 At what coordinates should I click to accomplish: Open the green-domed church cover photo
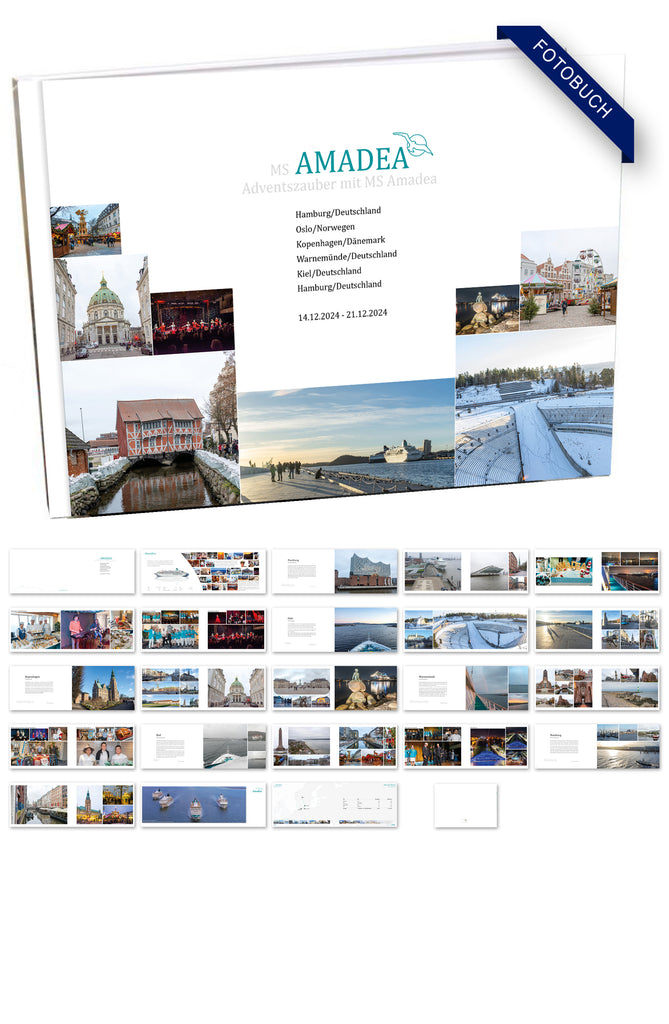(106, 306)
